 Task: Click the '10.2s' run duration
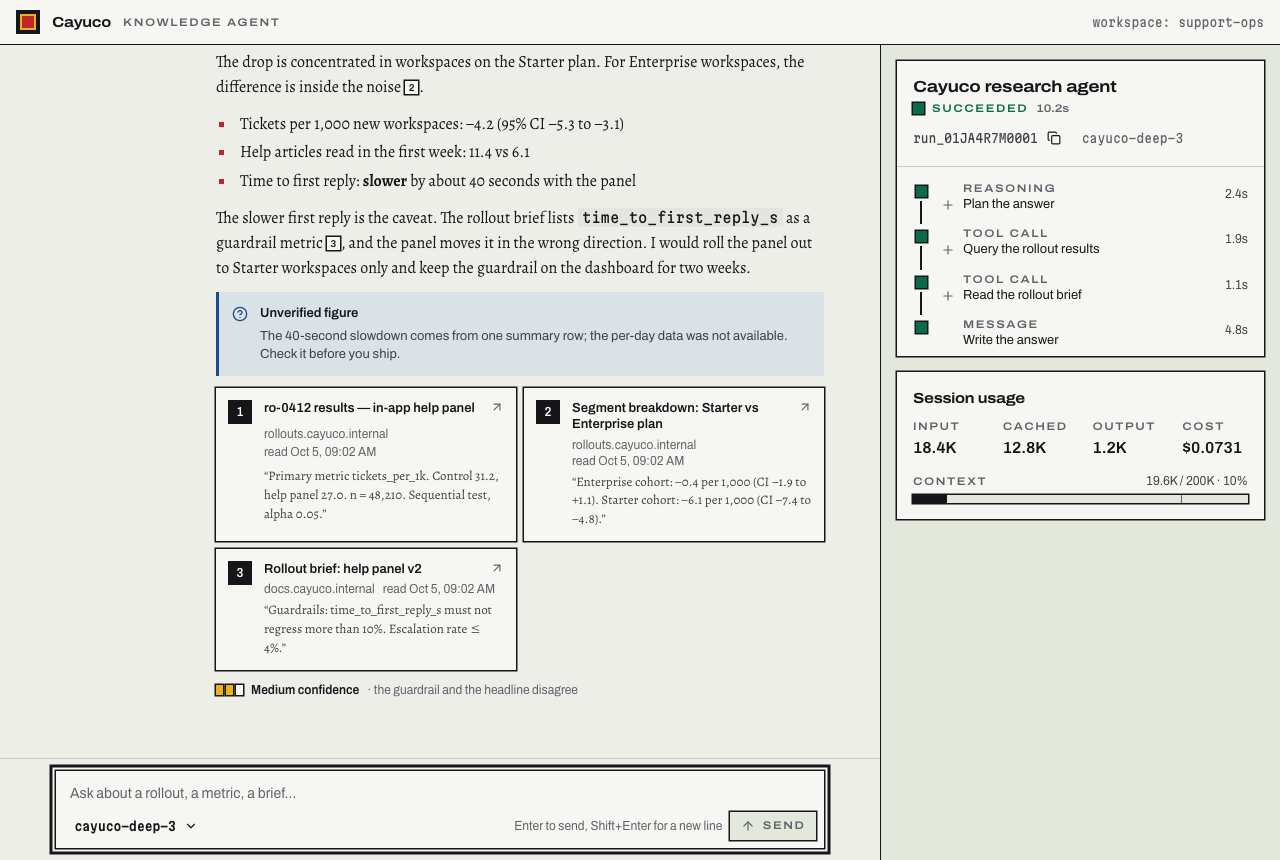[1053, 108]
